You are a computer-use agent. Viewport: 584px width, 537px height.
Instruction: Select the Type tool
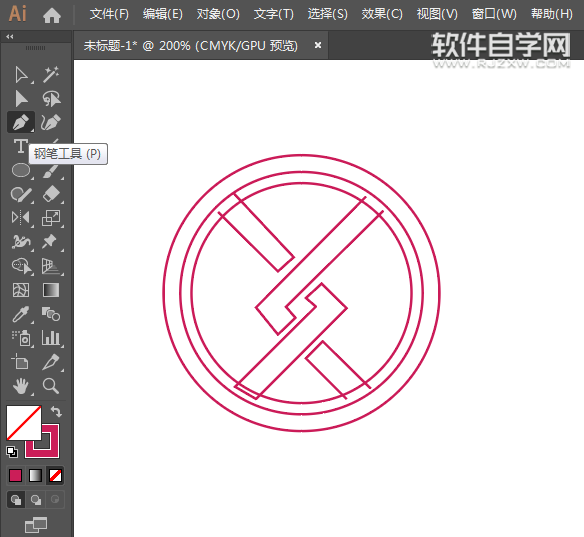pyautogui.click(x=20, y=146)
